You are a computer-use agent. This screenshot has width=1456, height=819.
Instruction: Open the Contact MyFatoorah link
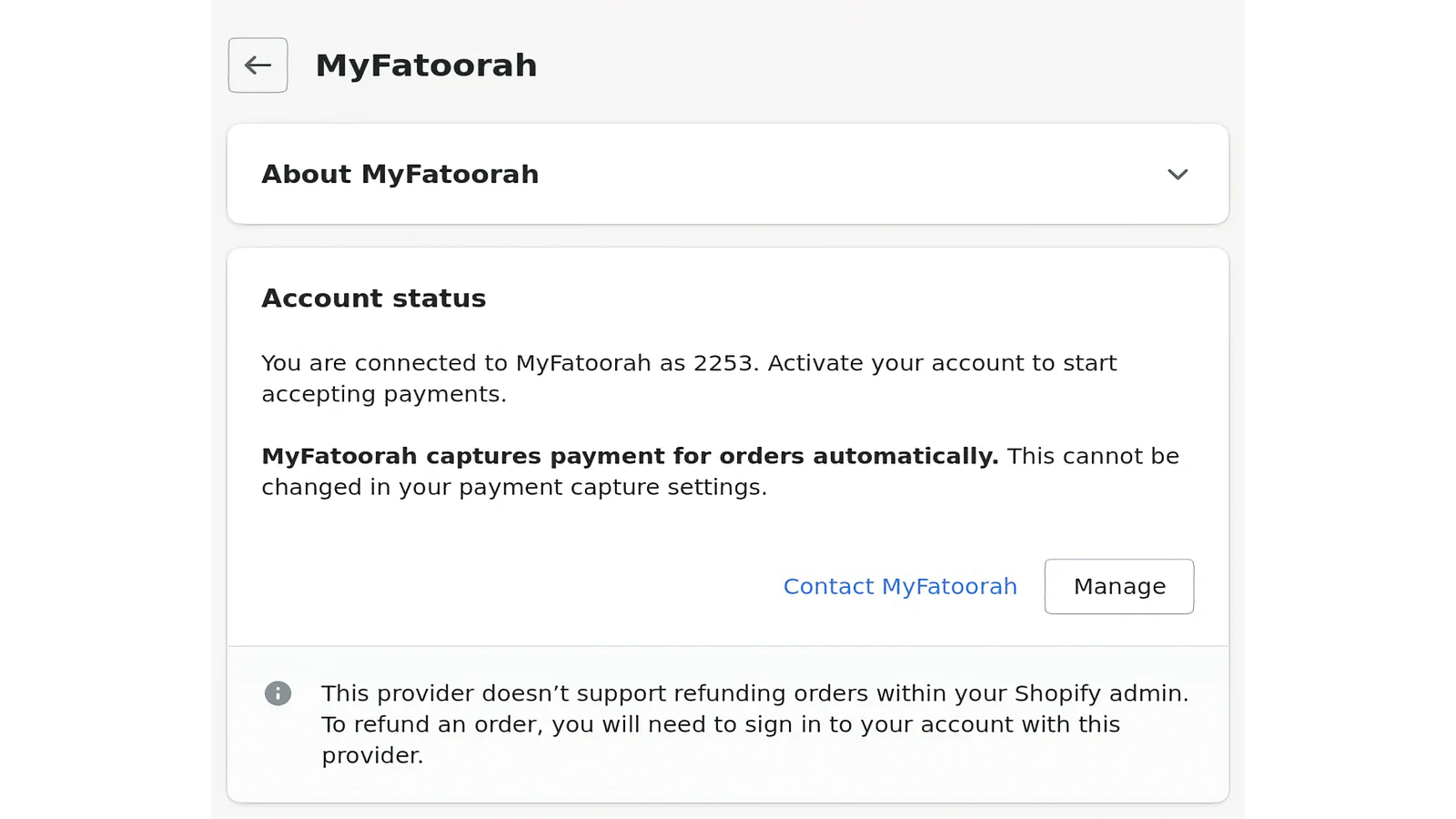(900, 587)
